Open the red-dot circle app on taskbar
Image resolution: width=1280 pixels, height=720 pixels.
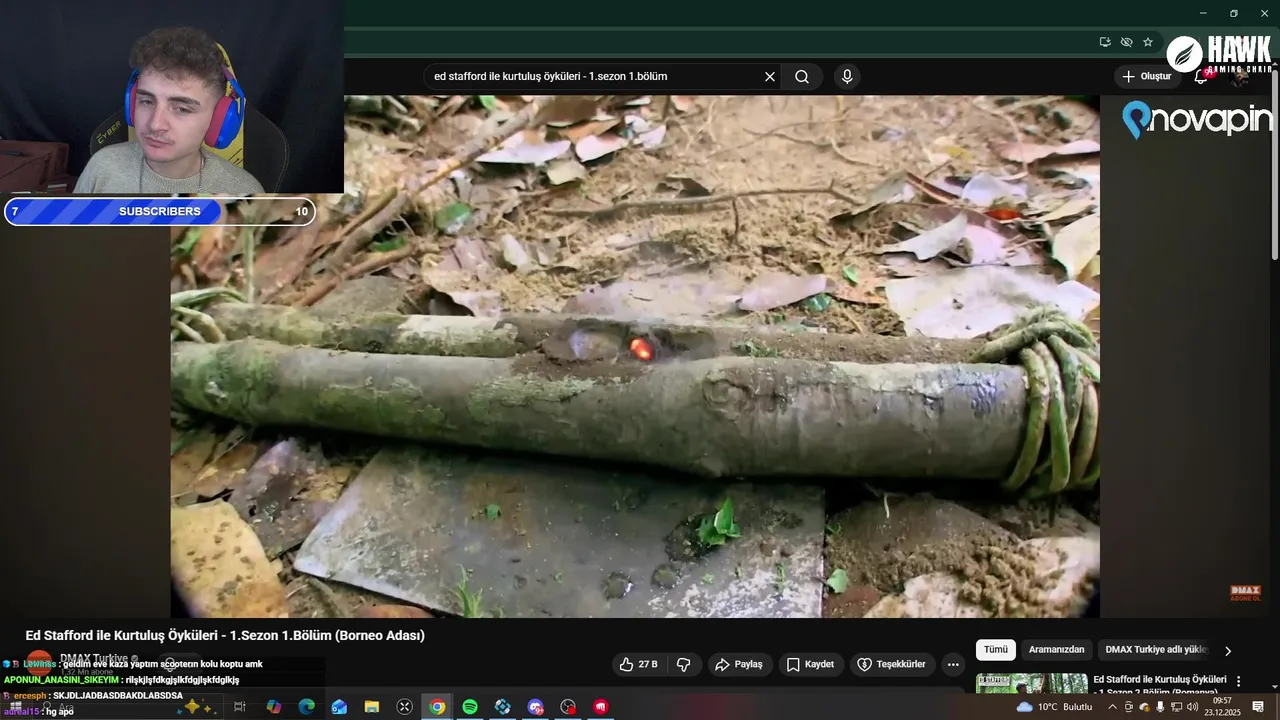(568, 707)
